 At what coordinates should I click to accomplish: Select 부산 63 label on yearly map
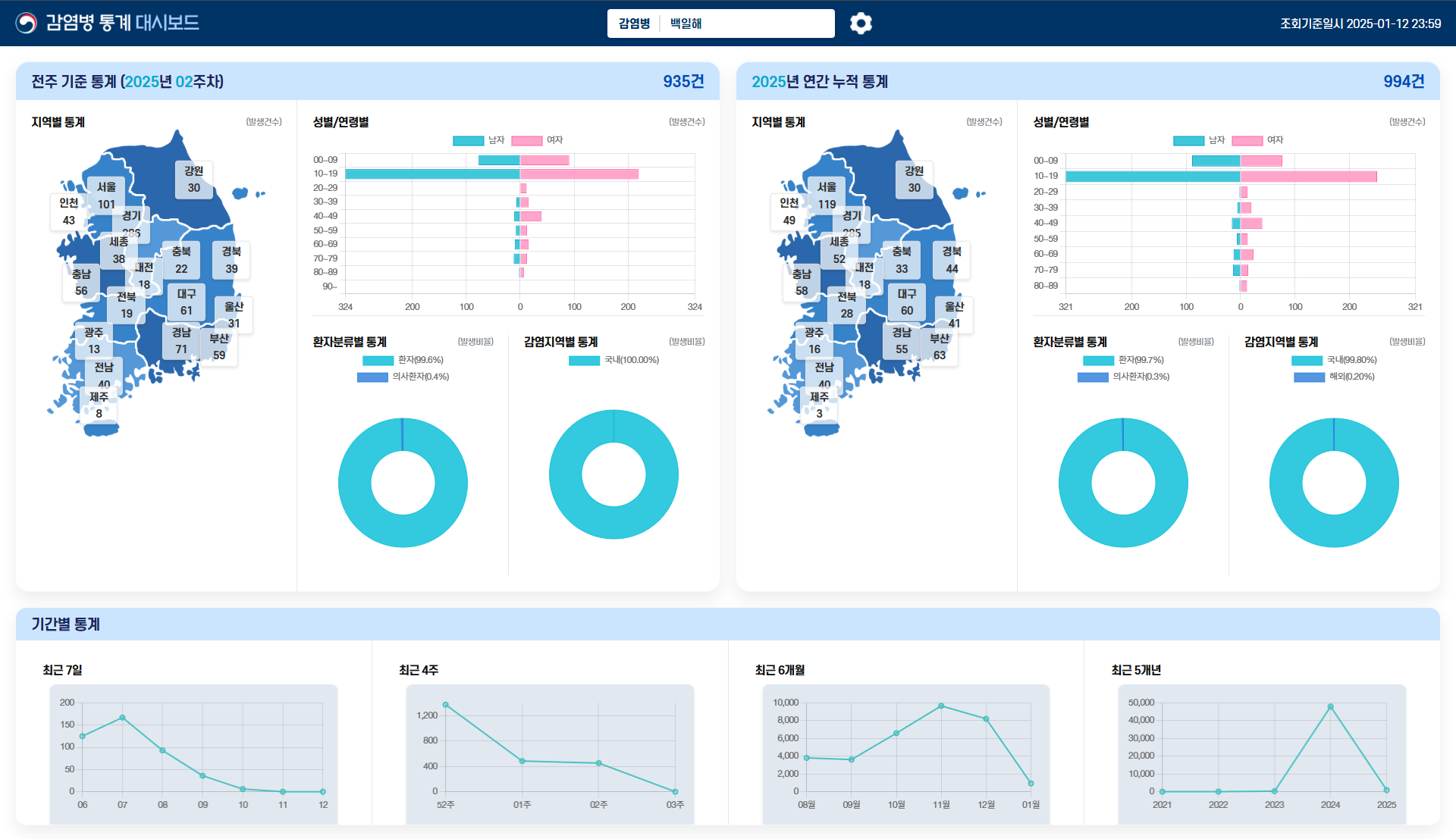click(x=940, y=346)
